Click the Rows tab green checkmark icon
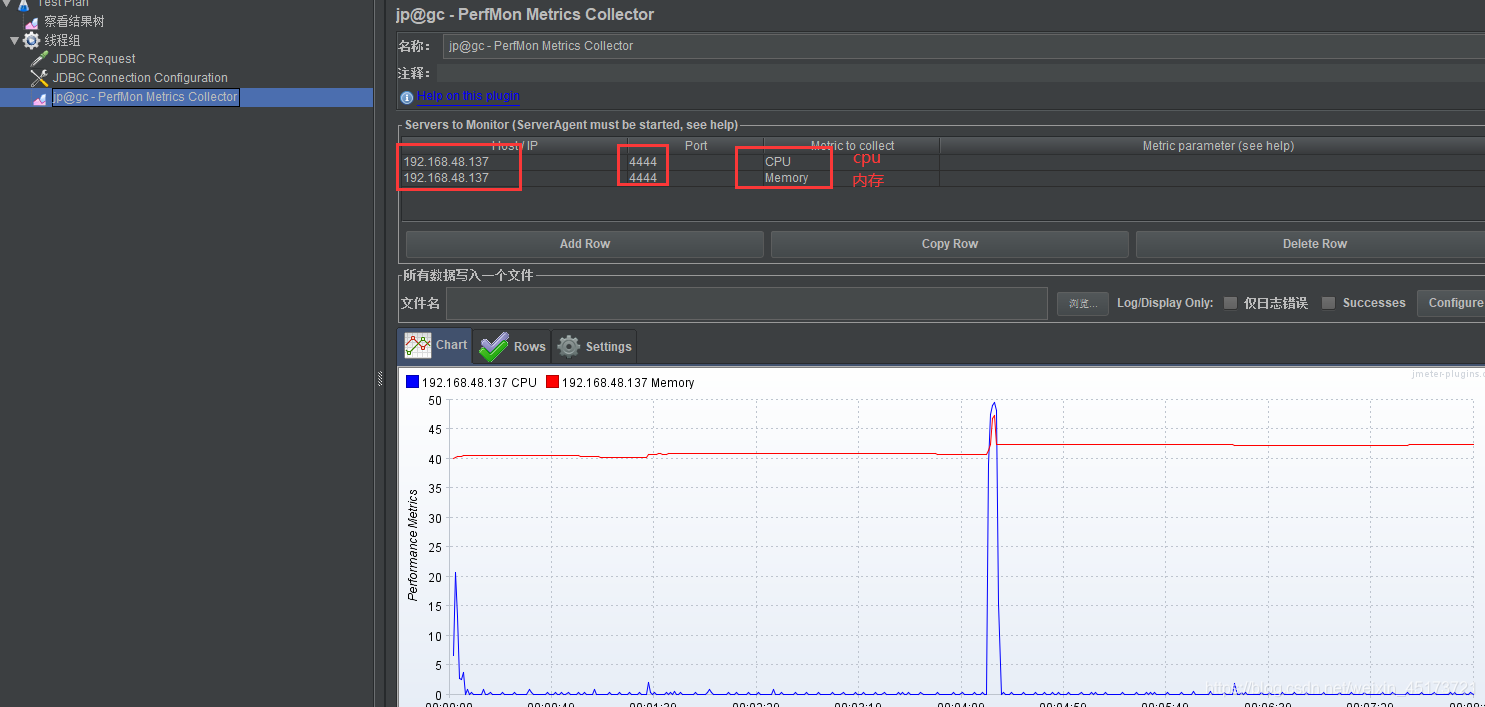This screenshot has width=1485, height=707. tap(494, 346)
